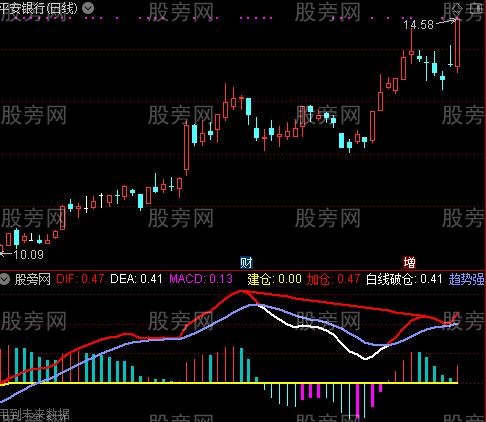Click the DEA: 0.41 value
Screen dimensions: 486x422
click(136, 279)
